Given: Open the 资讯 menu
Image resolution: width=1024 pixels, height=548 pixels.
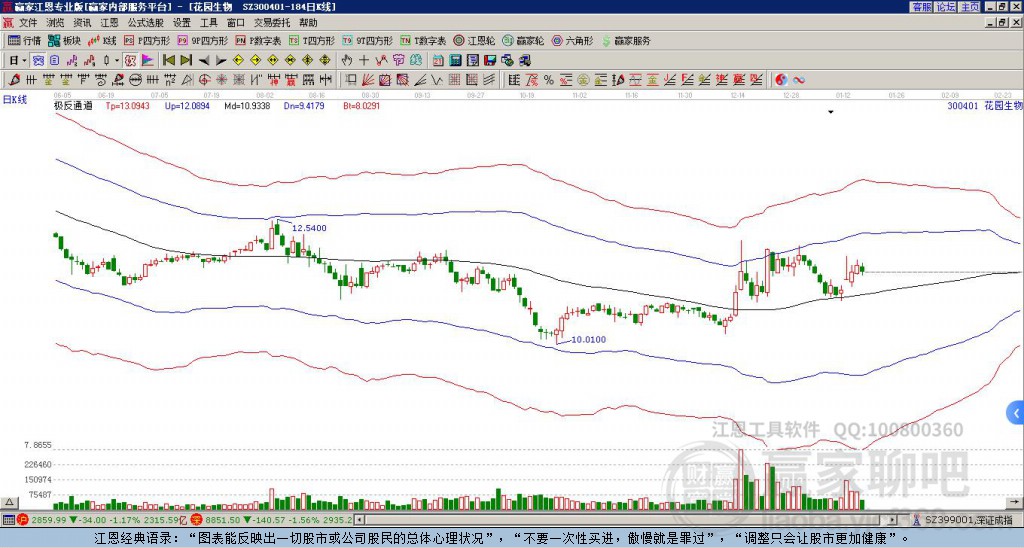Looking at the screenshot, I should (x=82, y=23).
